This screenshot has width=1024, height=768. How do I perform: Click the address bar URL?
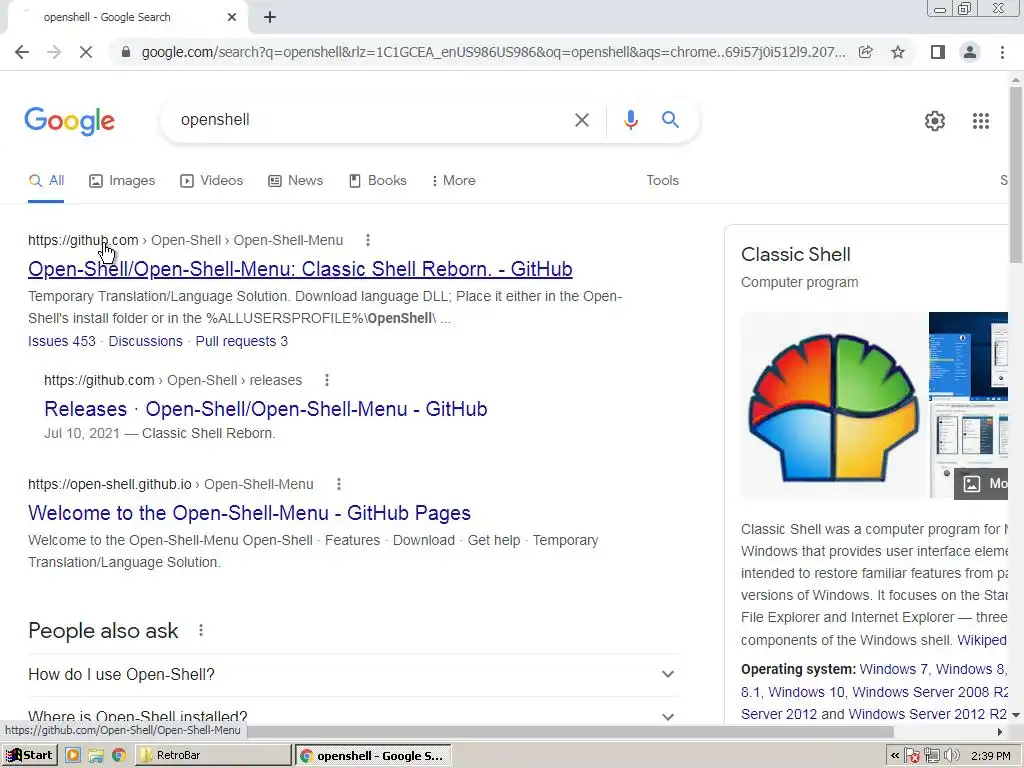tap(493, 52)
